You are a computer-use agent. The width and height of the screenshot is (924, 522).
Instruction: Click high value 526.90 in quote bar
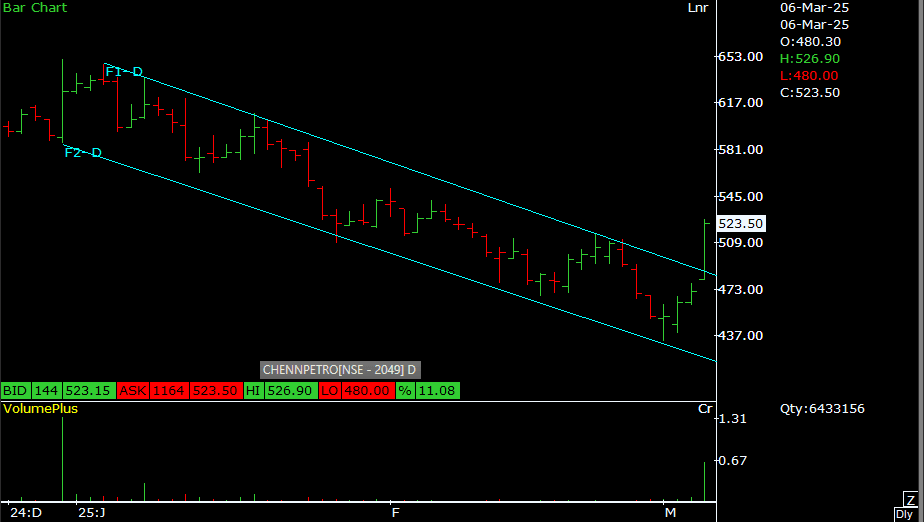[x=290, y=391]
